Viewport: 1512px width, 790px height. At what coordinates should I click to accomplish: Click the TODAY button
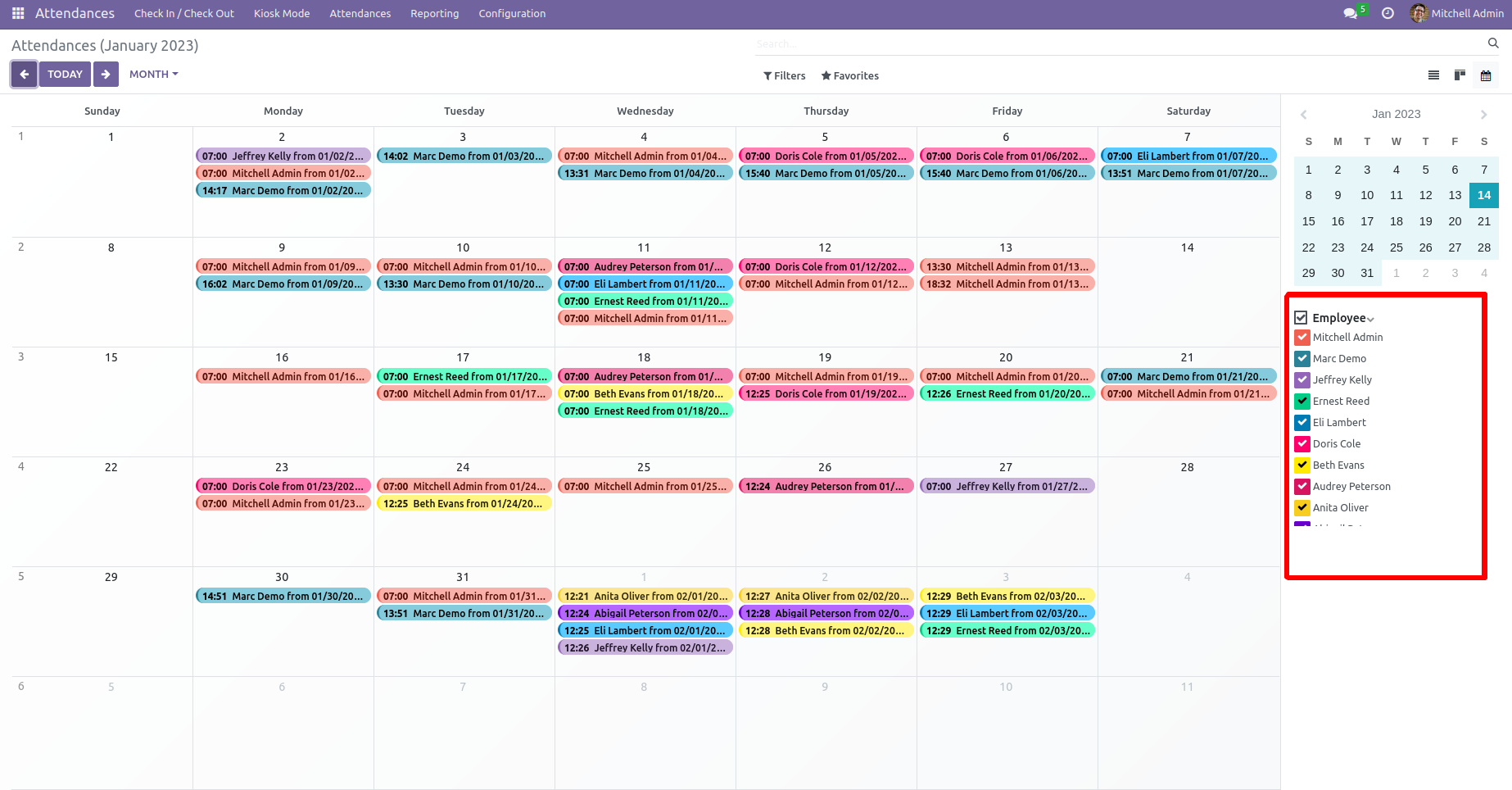point(65,74)
